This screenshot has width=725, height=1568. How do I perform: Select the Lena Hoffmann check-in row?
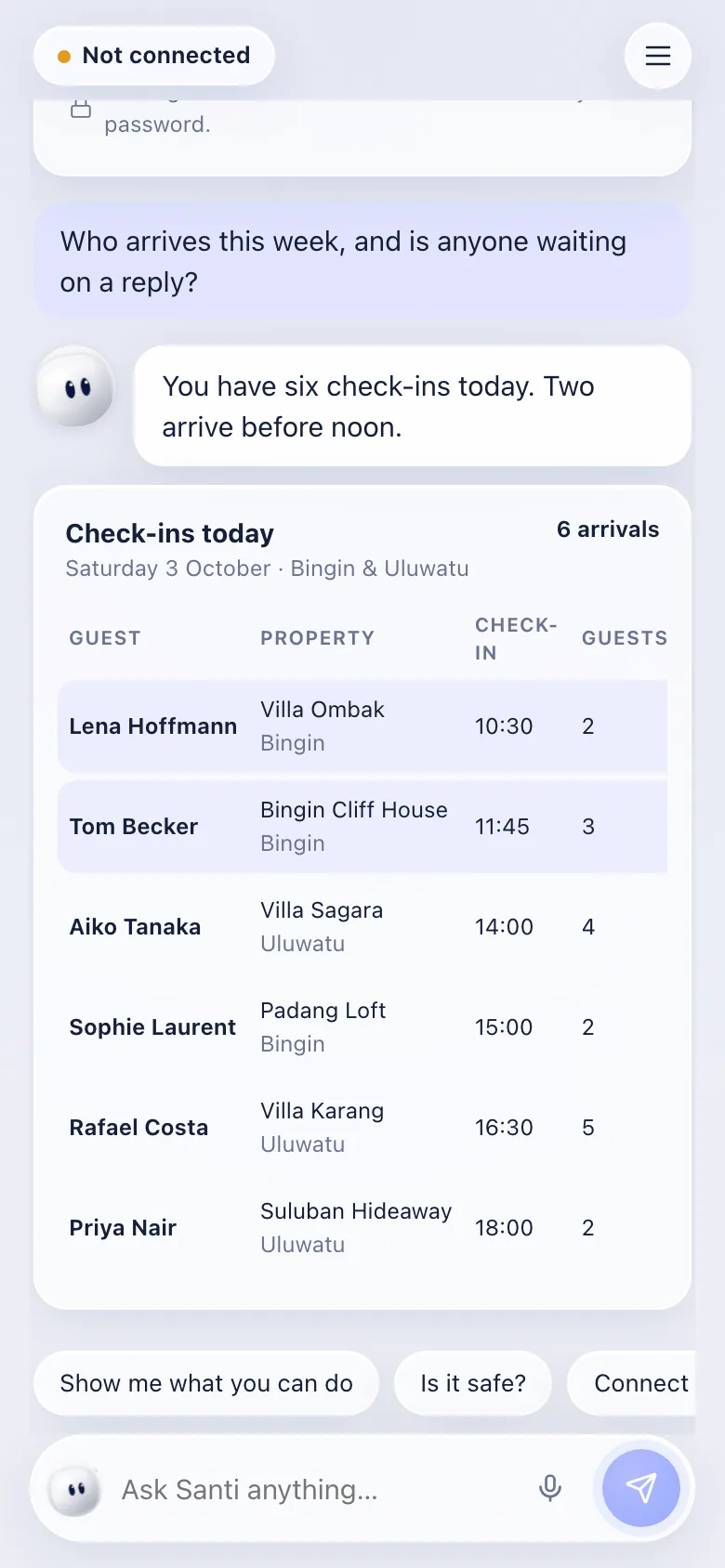(362, 726)
